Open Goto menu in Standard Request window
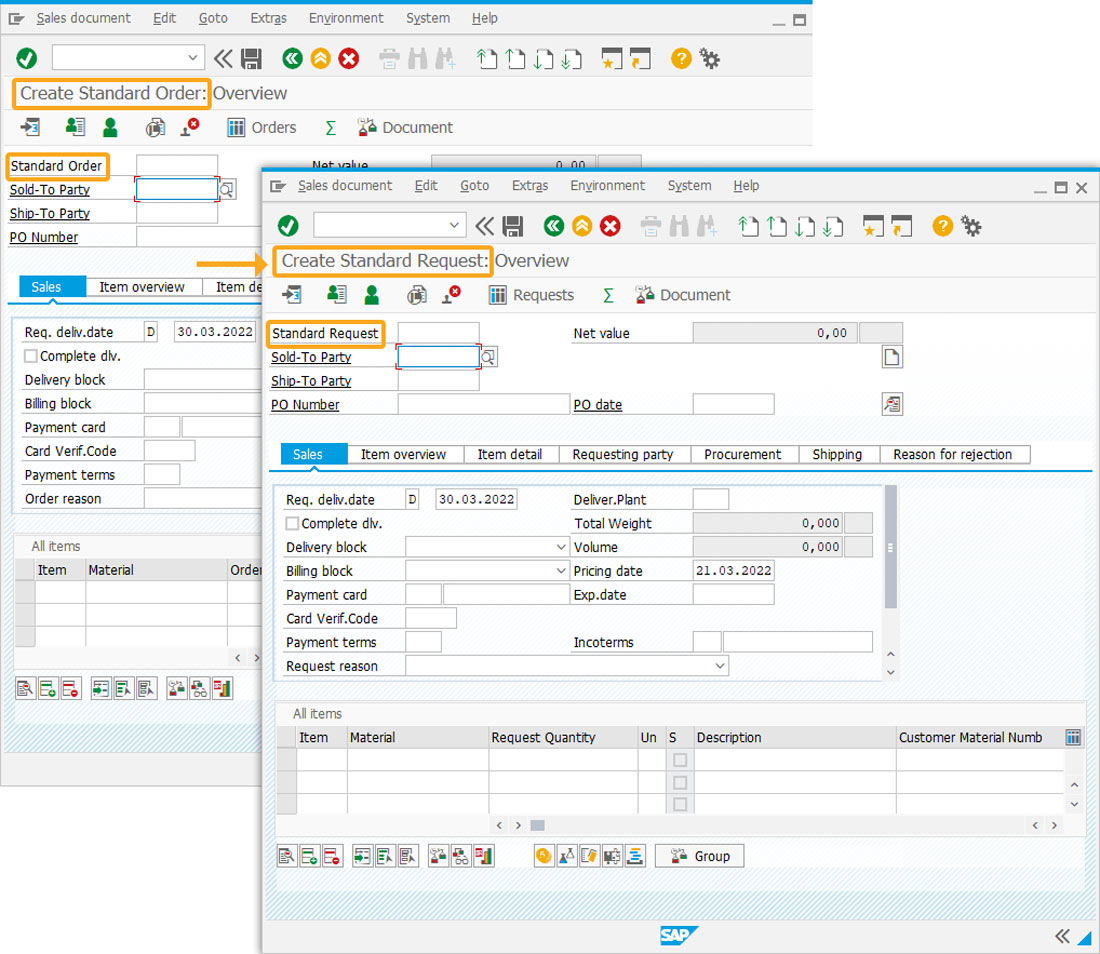1100x954 pixels. pyautogui.click(x=474, y=186)
